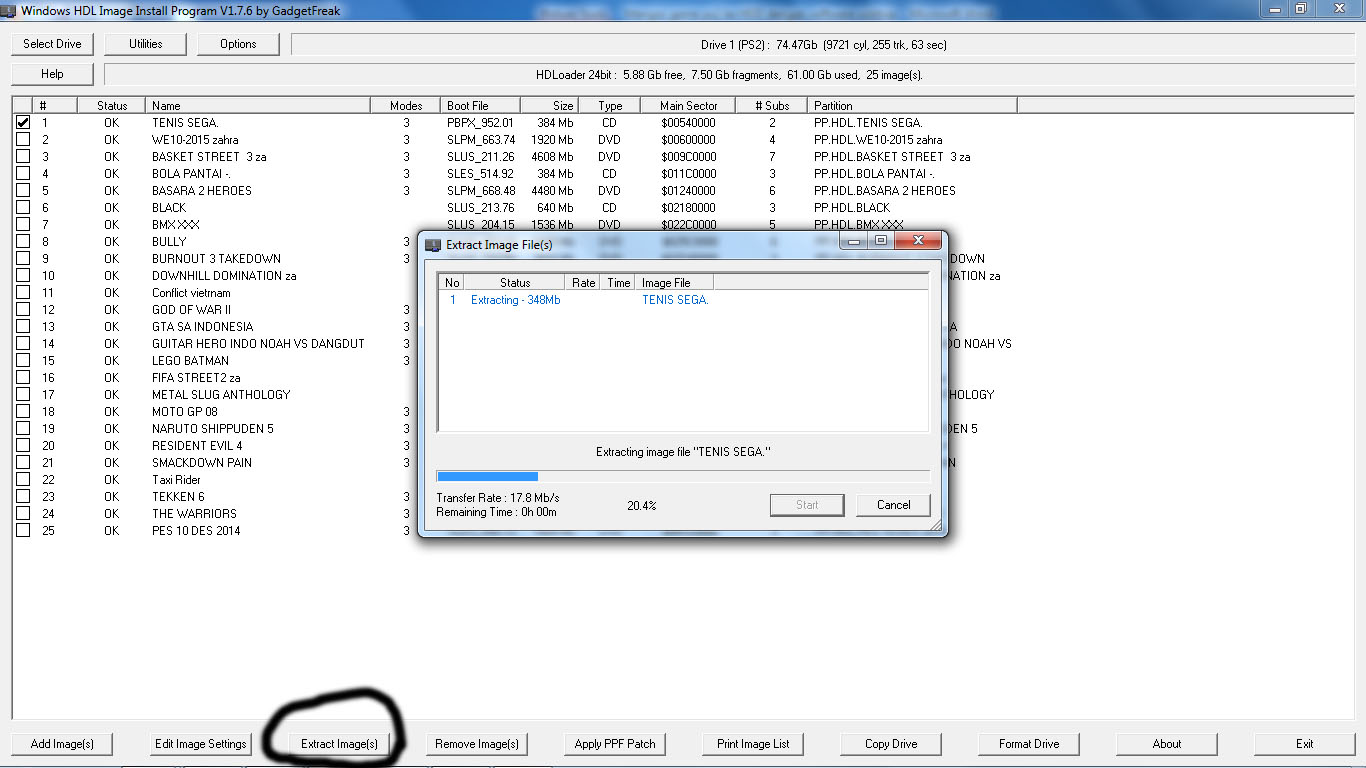Check the checkbox for BULLY
Screen dimensions: 1366x768
23,241
